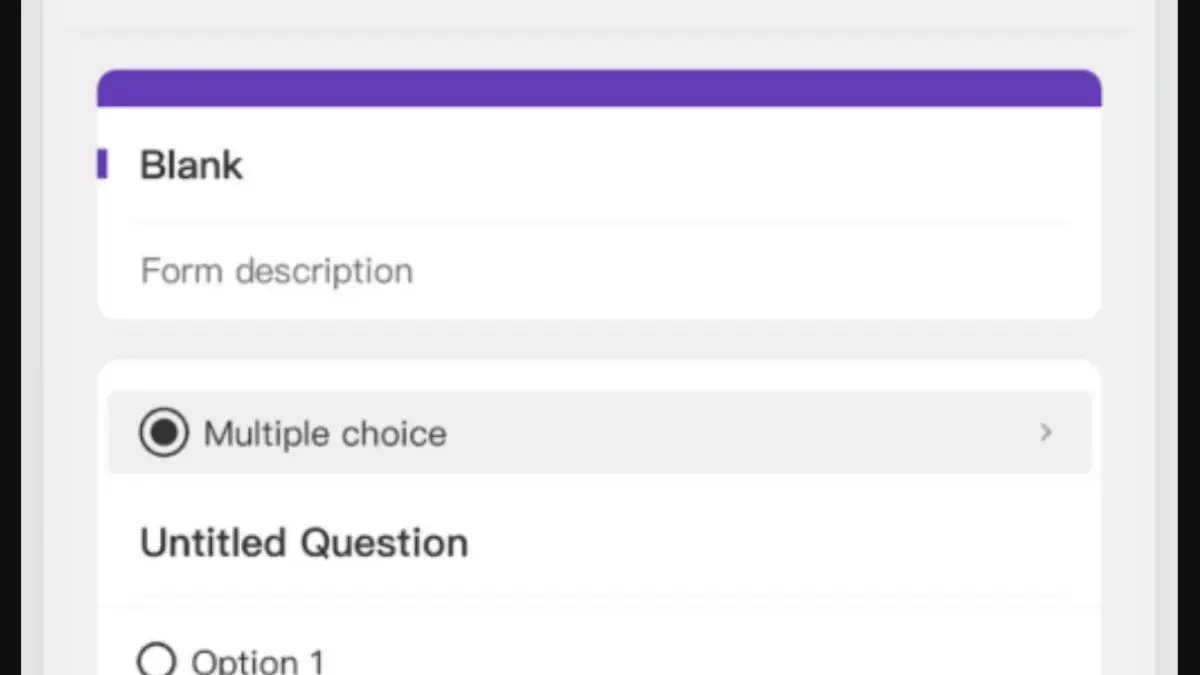Click the thin horizontal line above purple banner

click(598, 32)
